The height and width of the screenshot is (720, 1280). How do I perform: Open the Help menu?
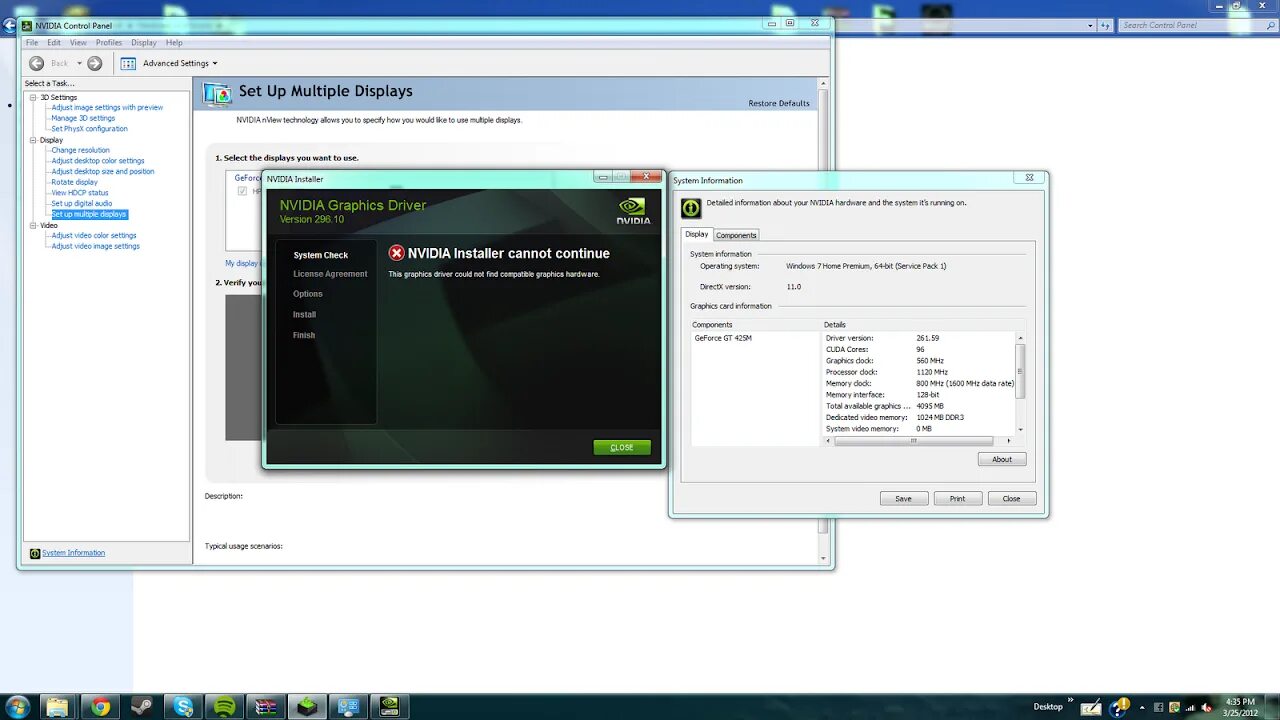174,43
